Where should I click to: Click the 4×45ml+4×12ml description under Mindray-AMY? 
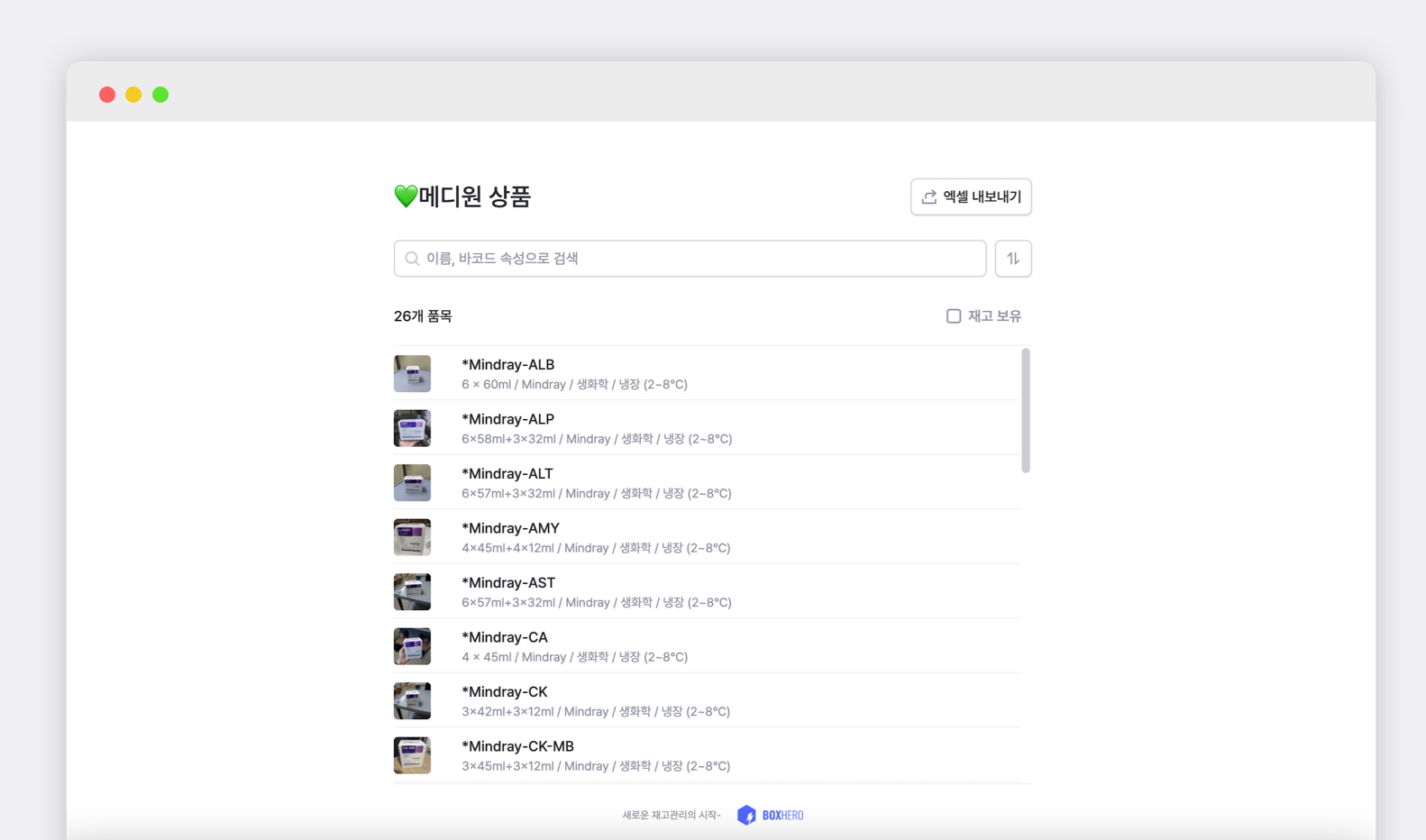pos(596,548)
